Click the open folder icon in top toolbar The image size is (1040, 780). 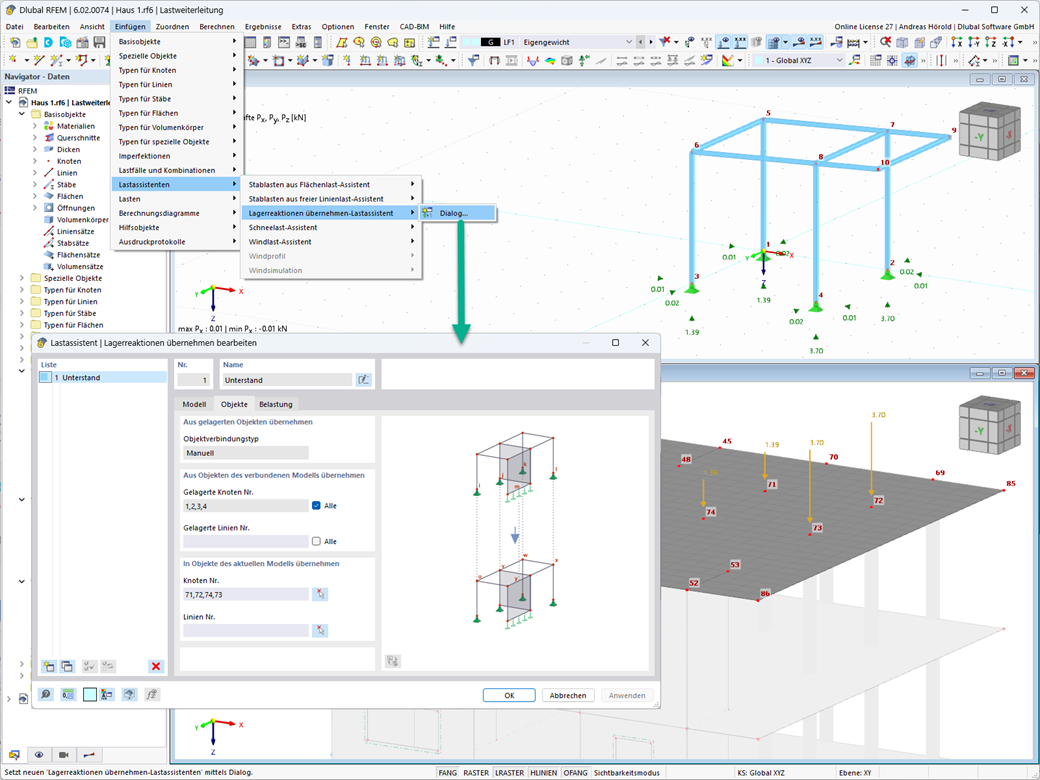pyautogui.click(x=31, y=42)
